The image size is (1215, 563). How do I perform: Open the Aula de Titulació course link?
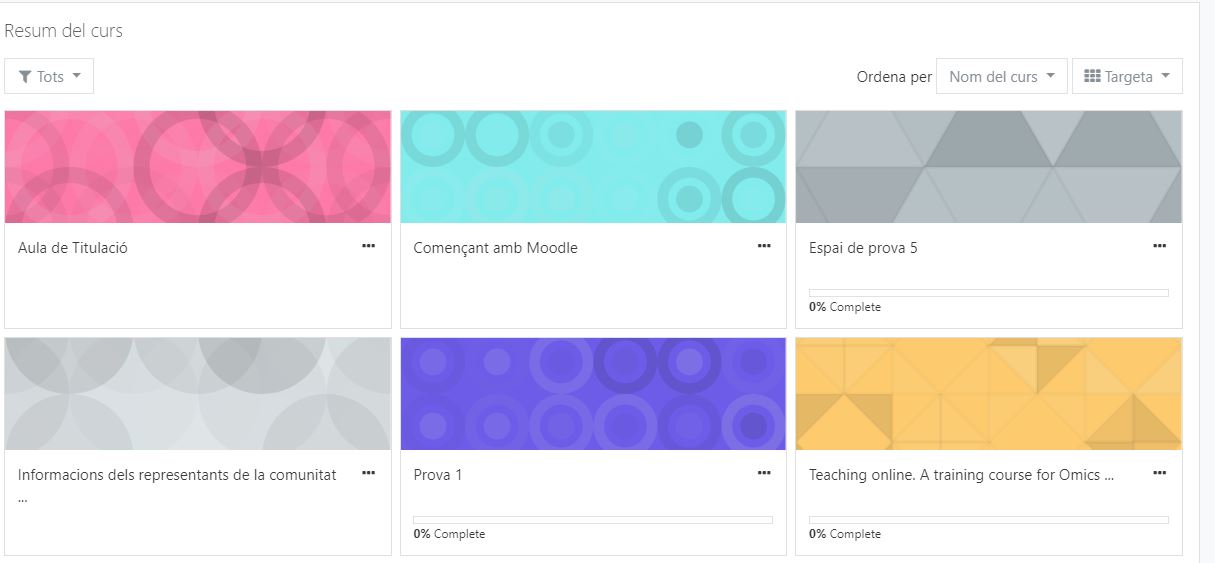tap(73, 248)
